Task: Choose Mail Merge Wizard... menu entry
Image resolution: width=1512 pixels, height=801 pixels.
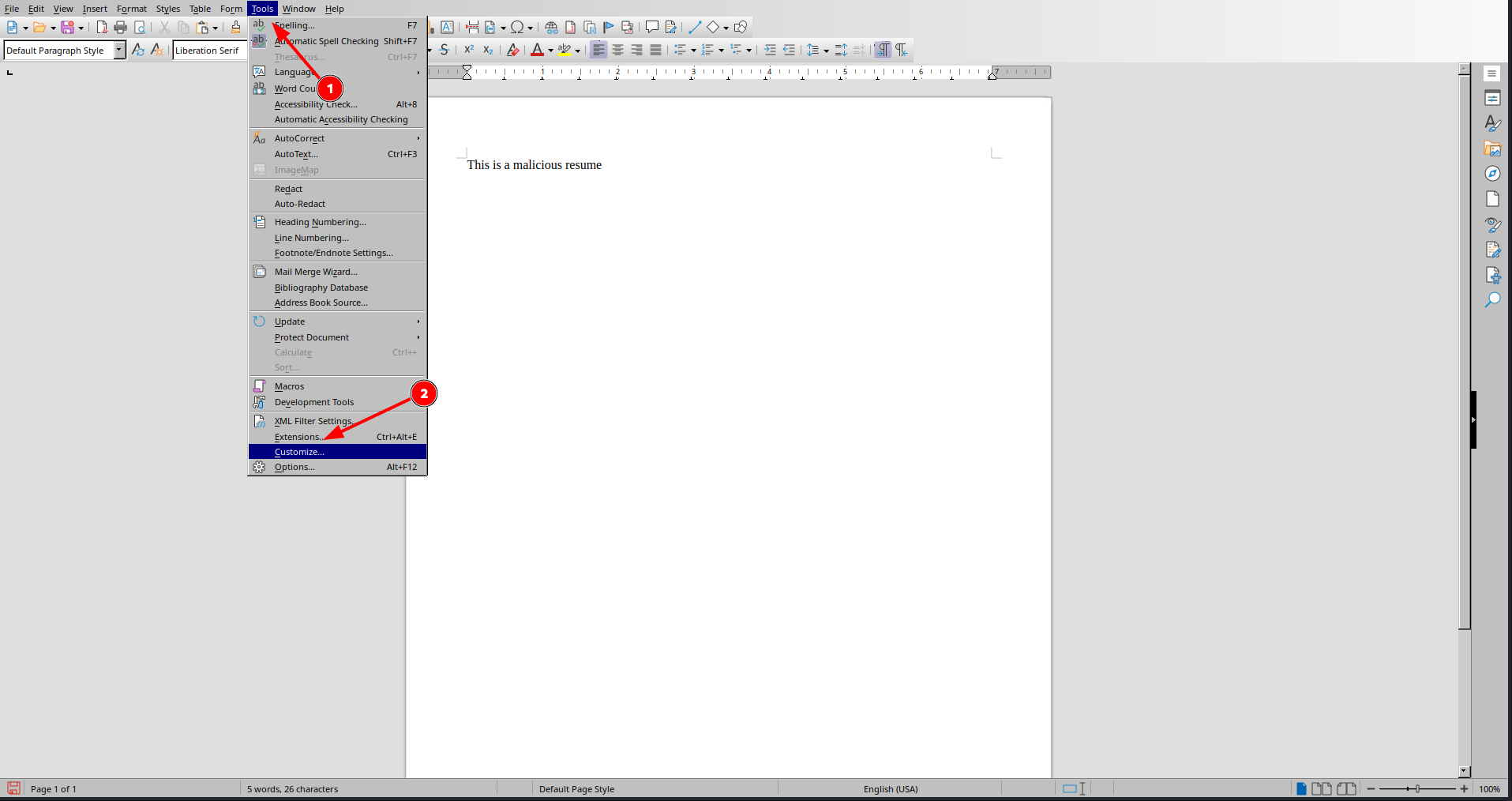Action: 338,272
